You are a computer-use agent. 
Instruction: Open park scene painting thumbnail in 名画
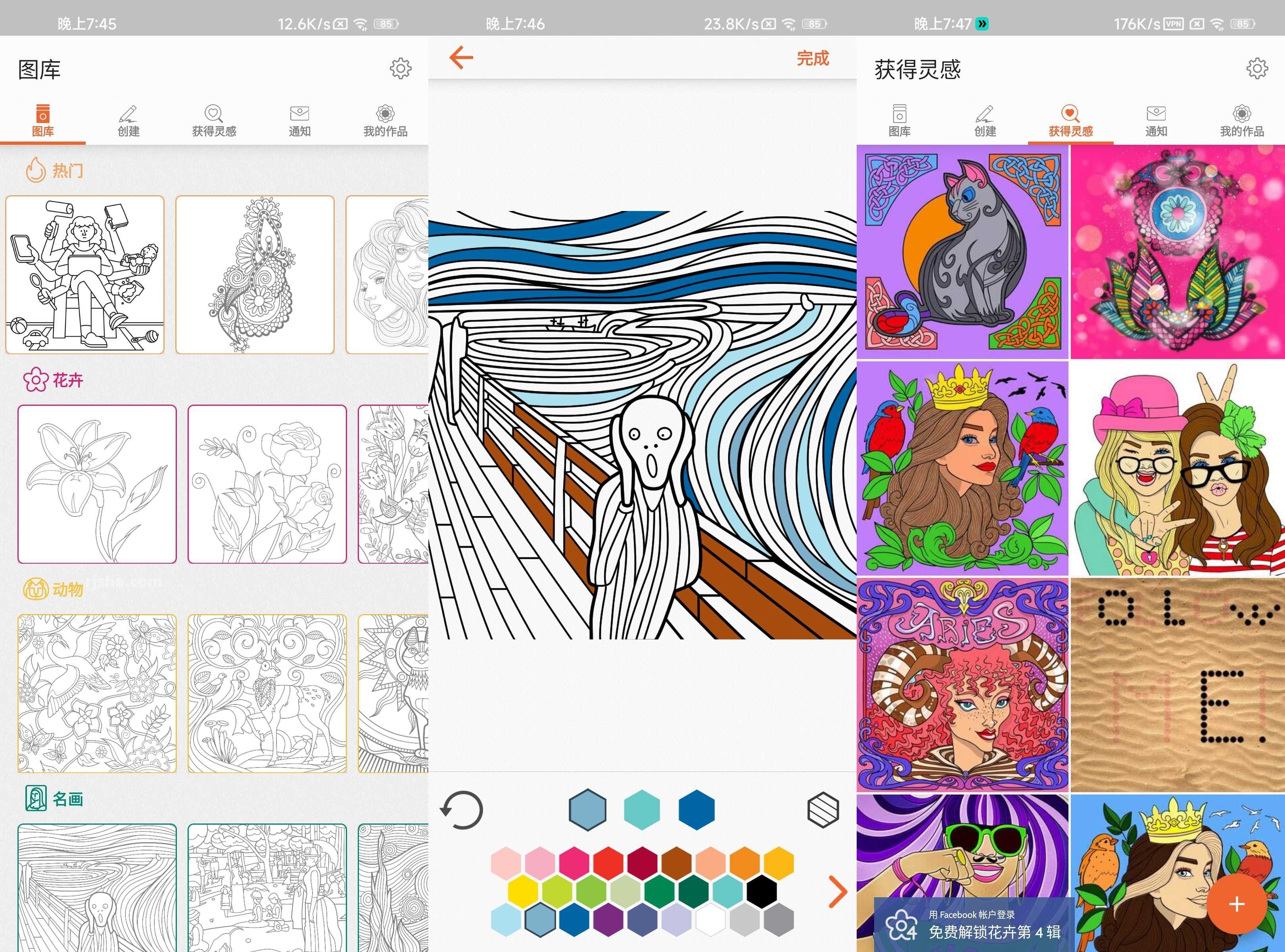coord(267,888)
